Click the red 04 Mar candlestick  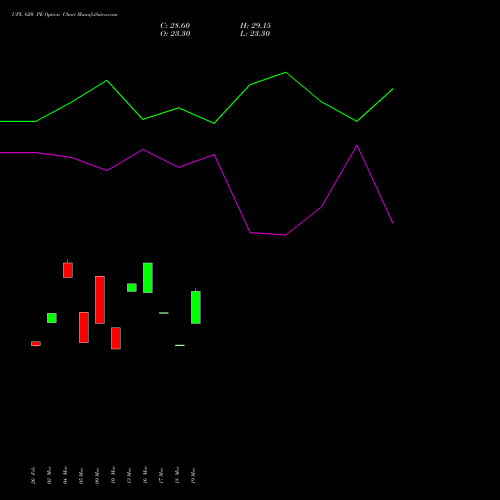pyautogui.click(x=68, y=270)
